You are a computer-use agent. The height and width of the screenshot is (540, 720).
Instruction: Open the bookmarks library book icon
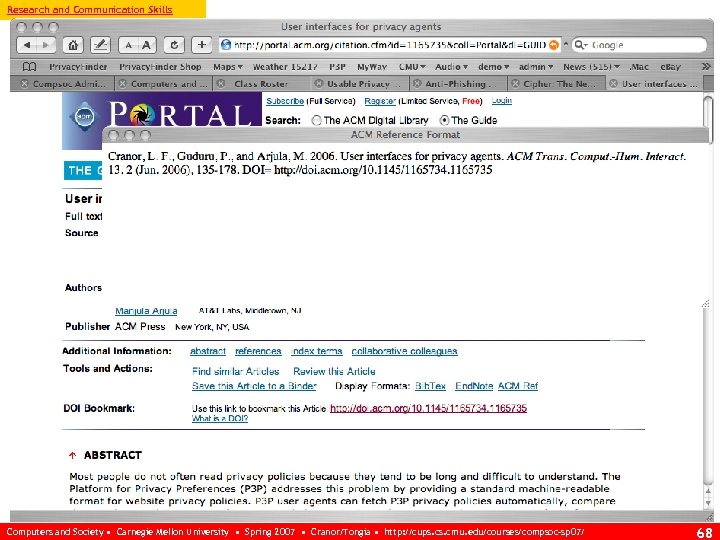tap(29, 67)
